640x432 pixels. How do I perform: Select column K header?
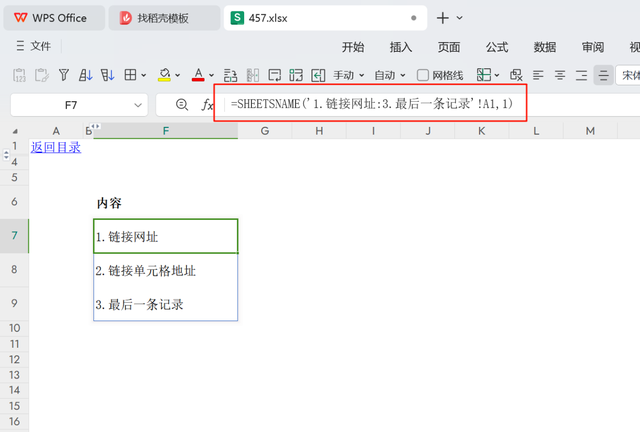click(482, 131)
